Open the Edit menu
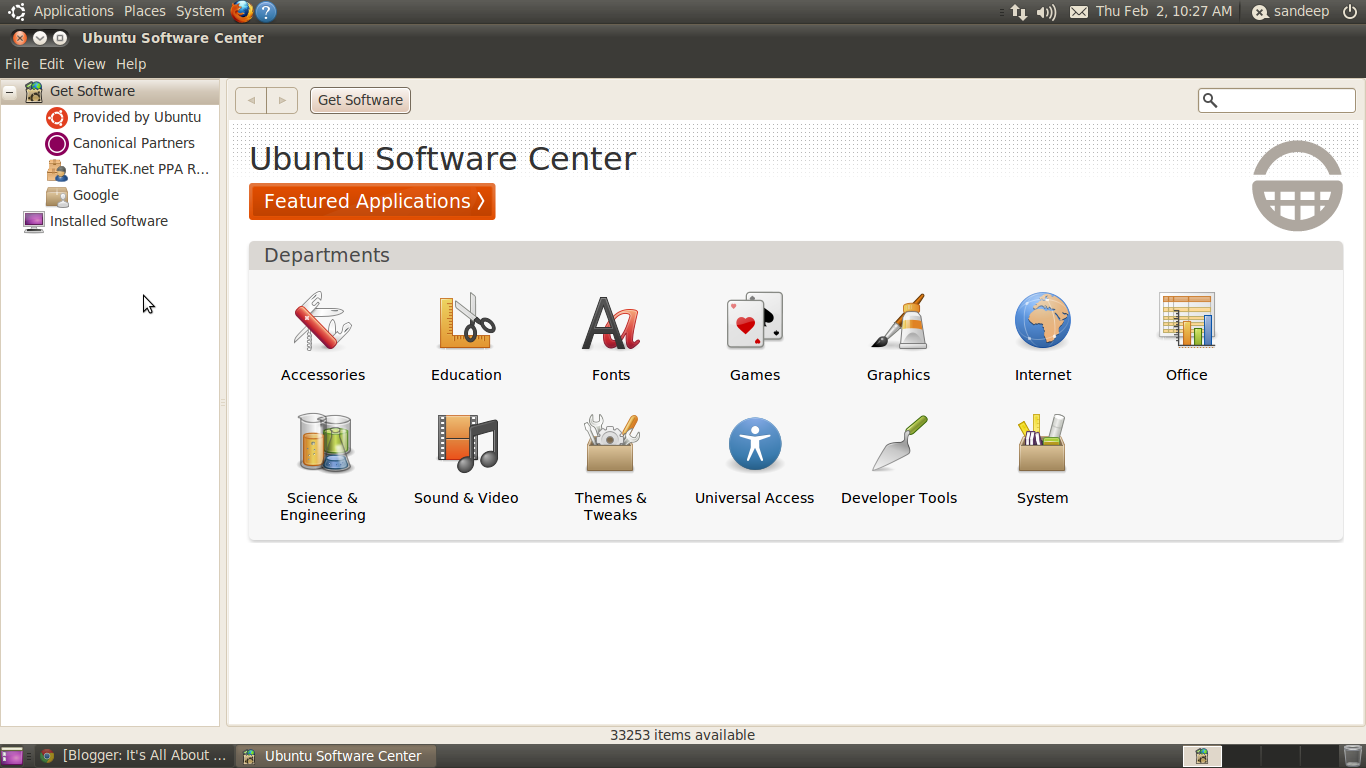 [50, 63]
